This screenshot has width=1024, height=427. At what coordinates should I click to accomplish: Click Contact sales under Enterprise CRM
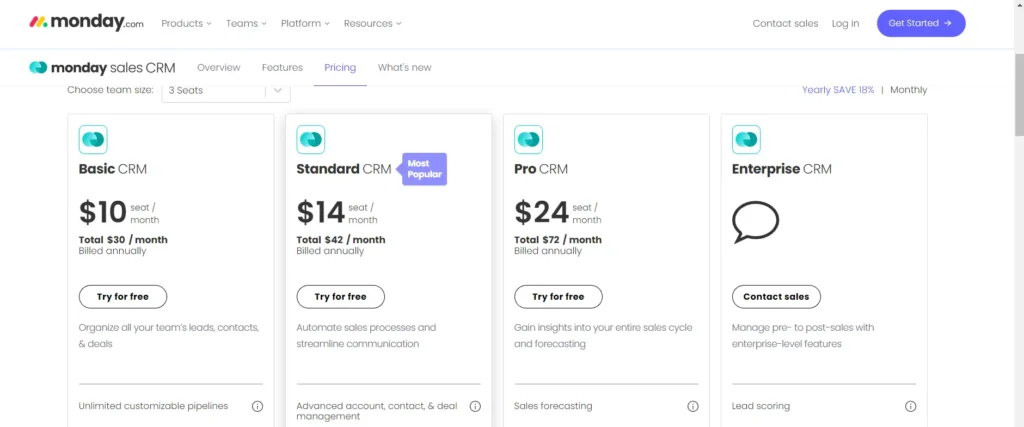pyautogui.click(x=776, y=296)
